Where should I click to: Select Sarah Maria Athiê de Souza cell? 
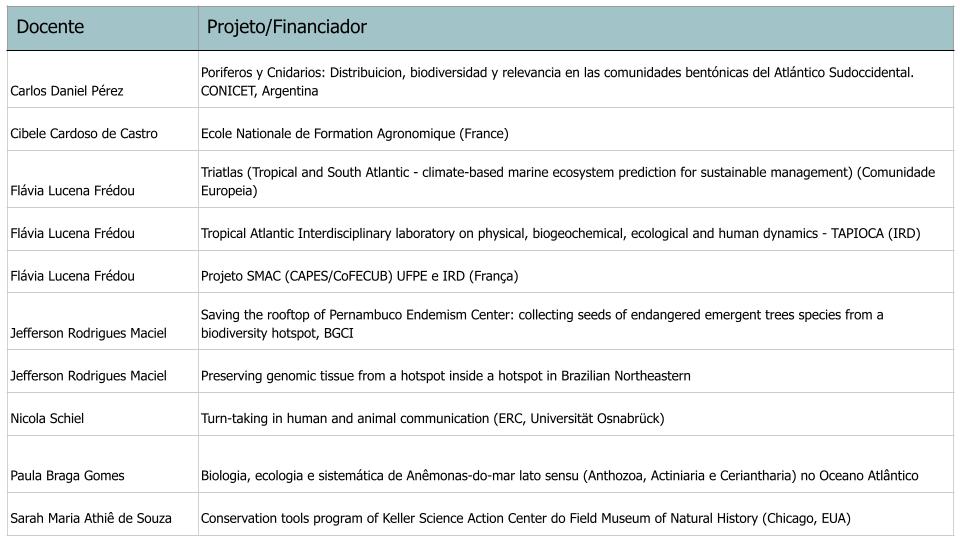point(91,518)
